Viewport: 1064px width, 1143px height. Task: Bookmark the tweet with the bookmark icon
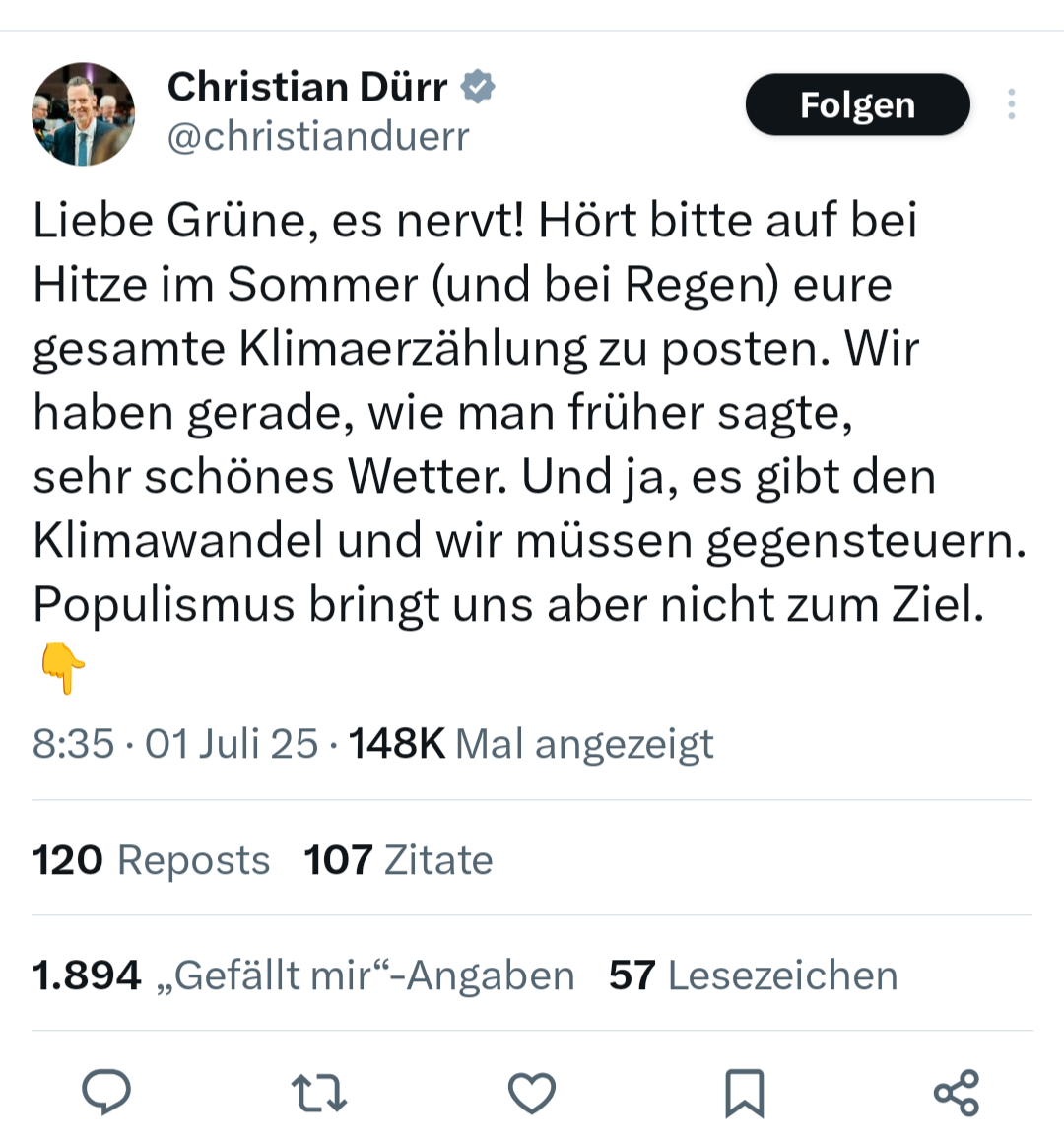[744, 1093]
